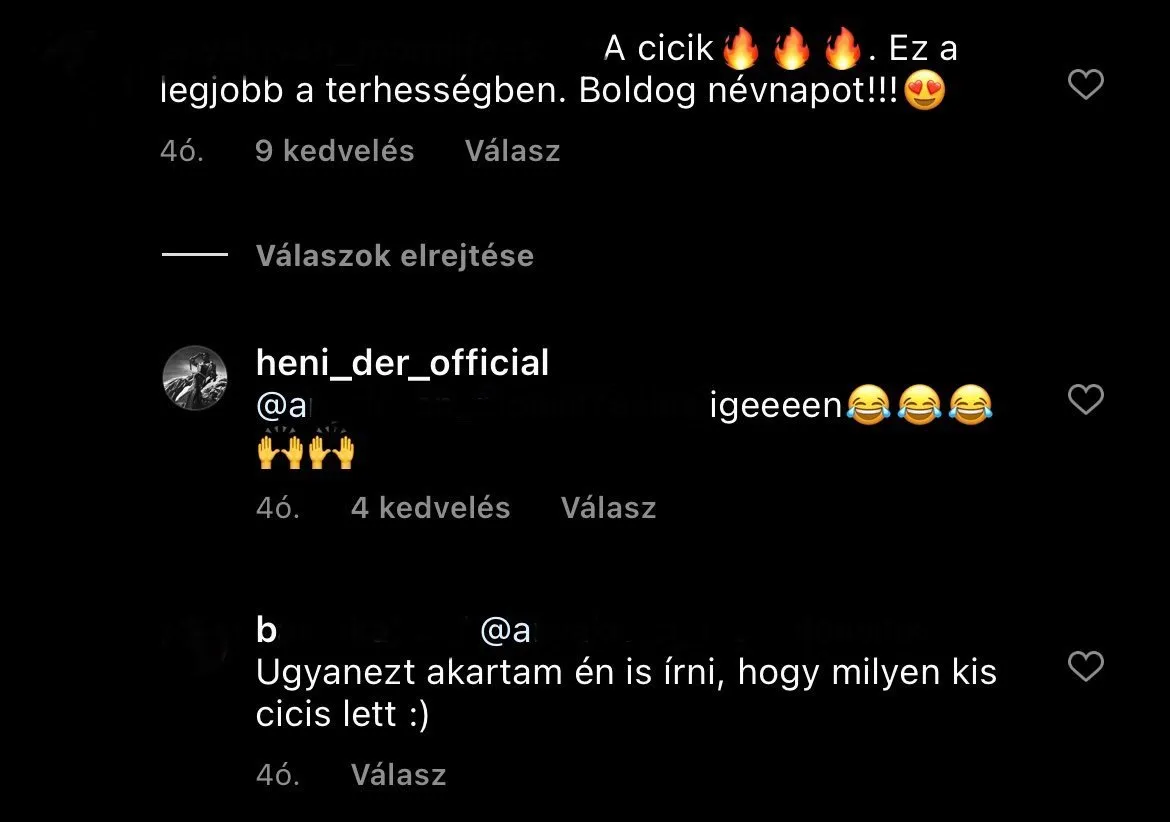Select the "igeeeen" reply text
The height and width of the screenshot is (822, 1170).
[775, 407]
